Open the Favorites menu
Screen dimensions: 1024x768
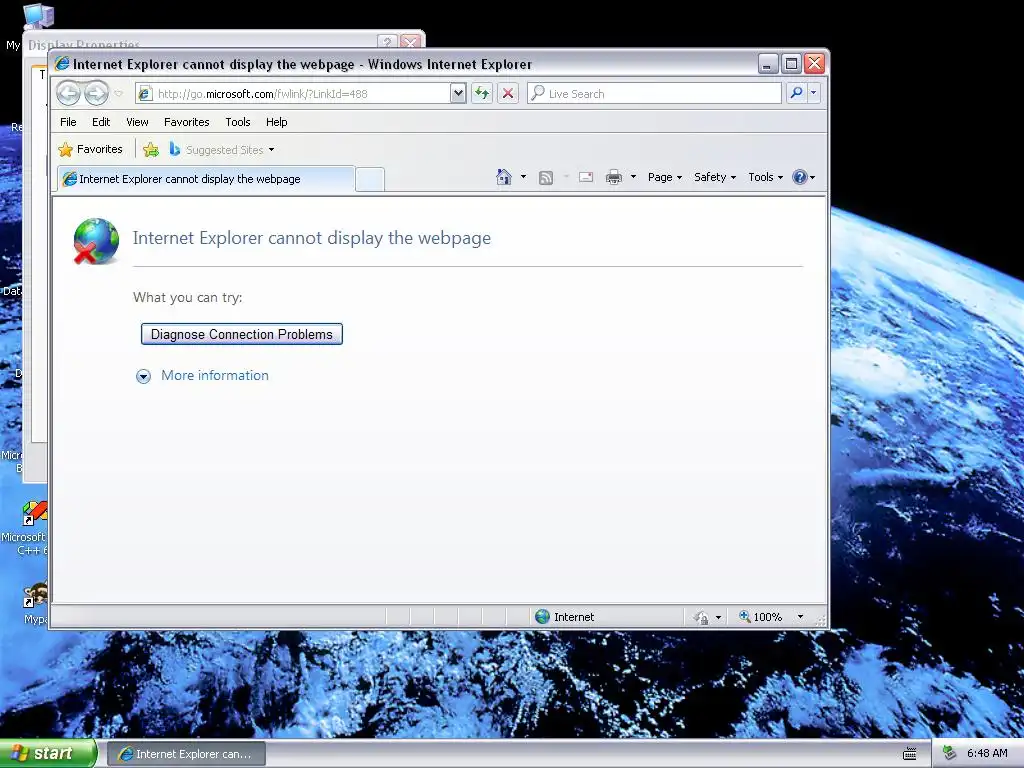point(187,122)
